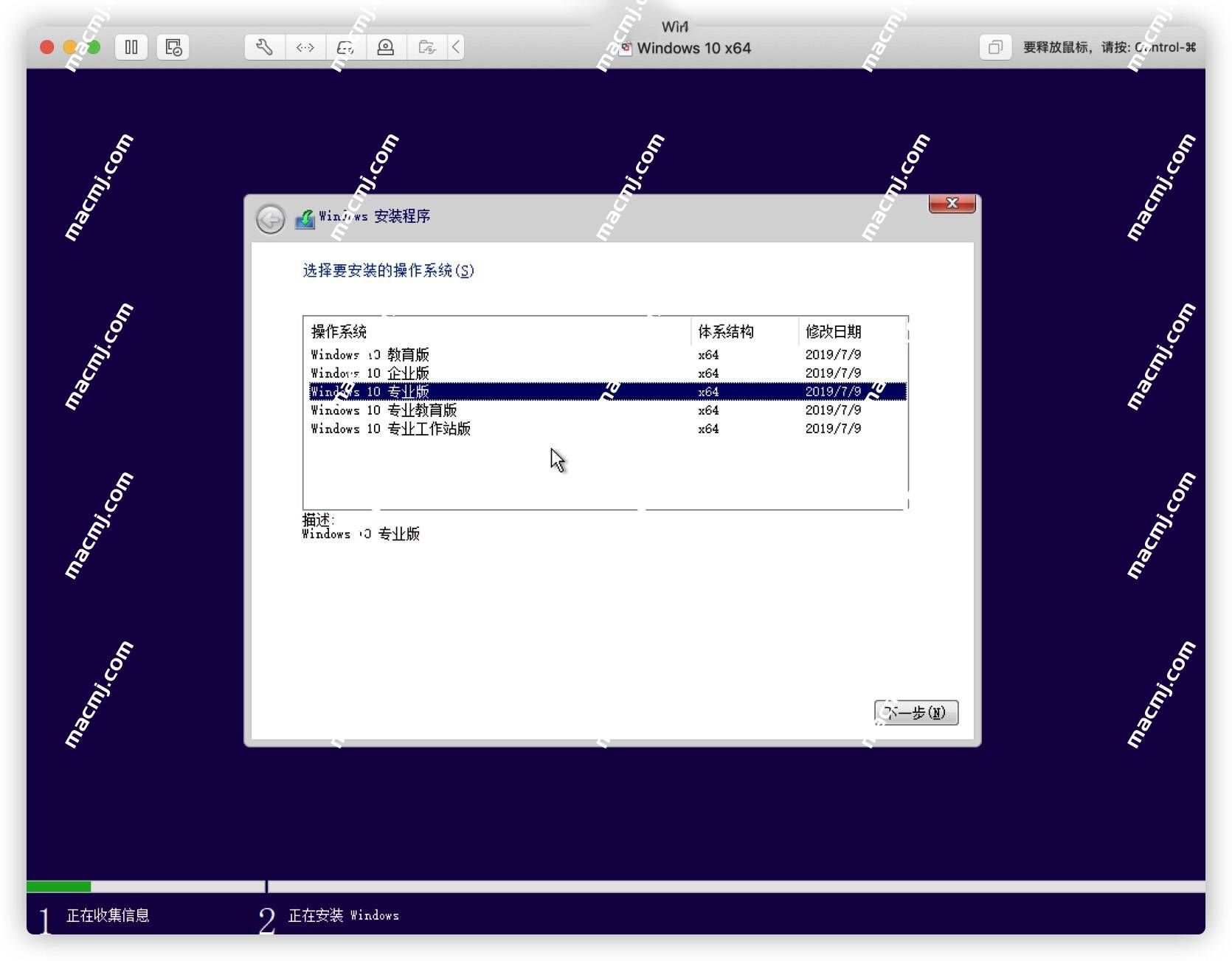1232x961 pixels.
Task: Click the macOS red close button
Action: tap(47, 47)
